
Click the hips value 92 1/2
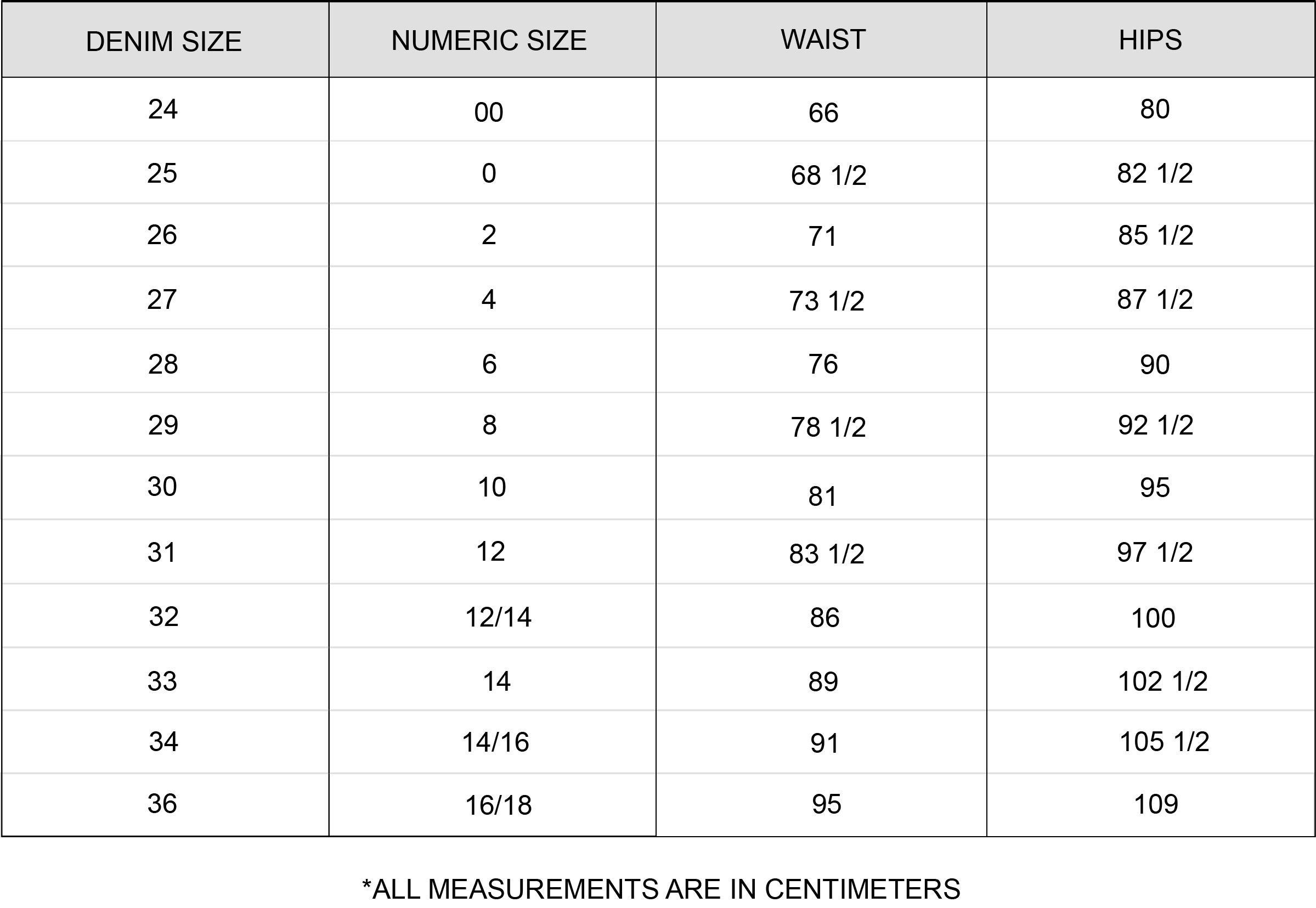point(1156,425)
